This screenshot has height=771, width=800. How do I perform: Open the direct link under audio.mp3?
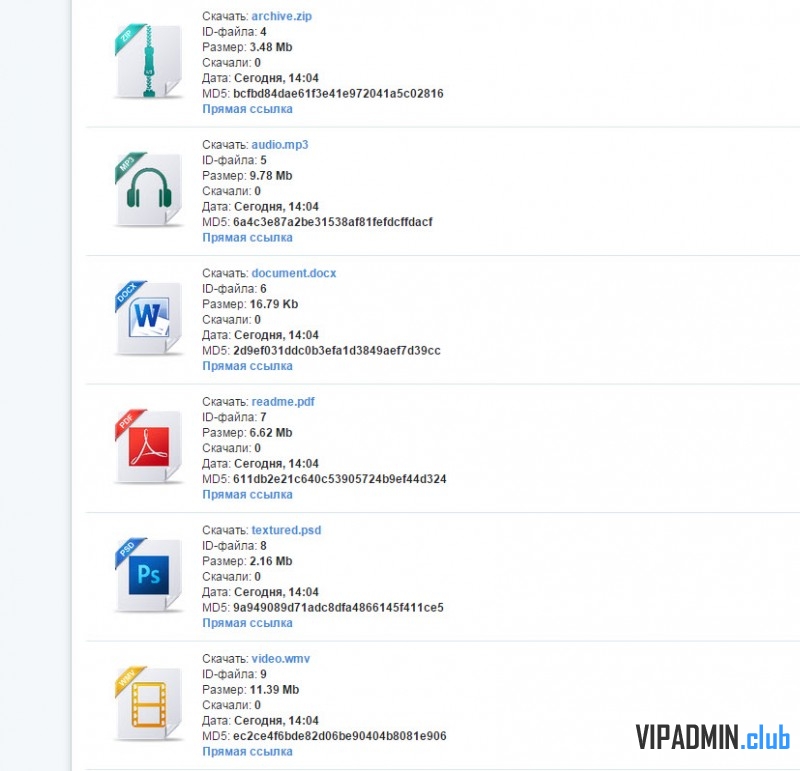[247, 238]
